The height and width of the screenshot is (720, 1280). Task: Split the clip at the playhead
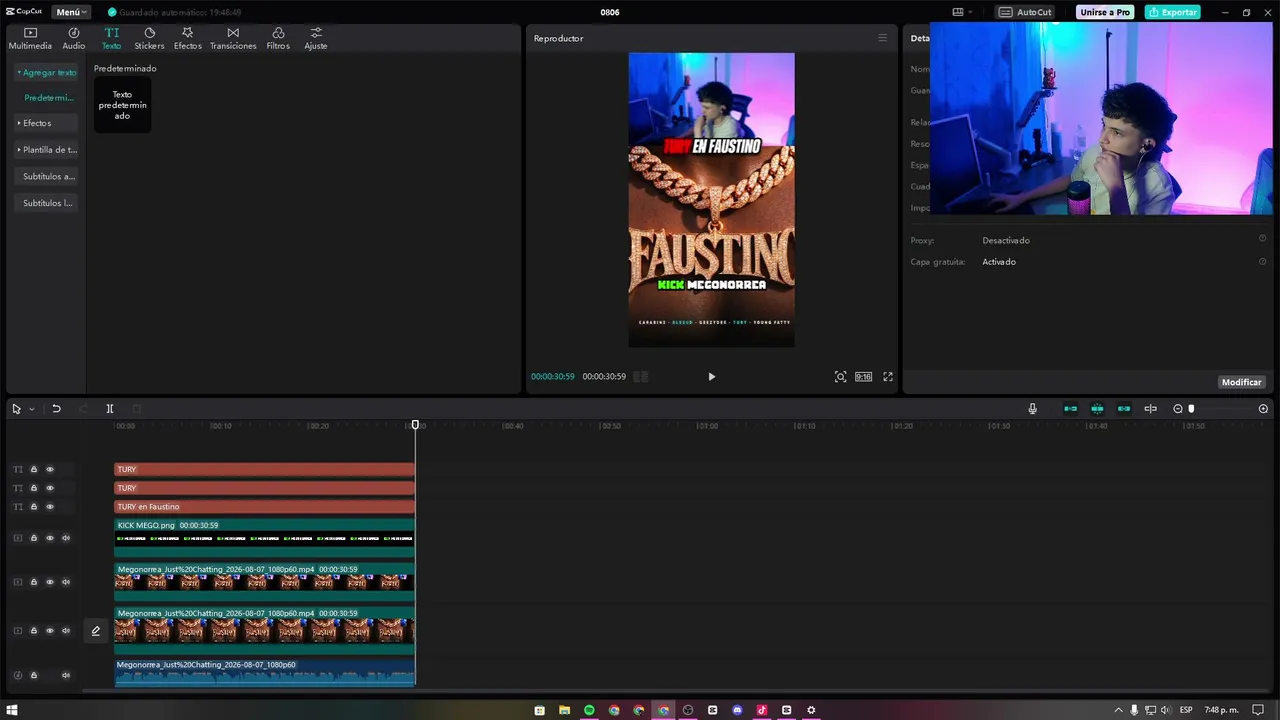tap(110, 409)
